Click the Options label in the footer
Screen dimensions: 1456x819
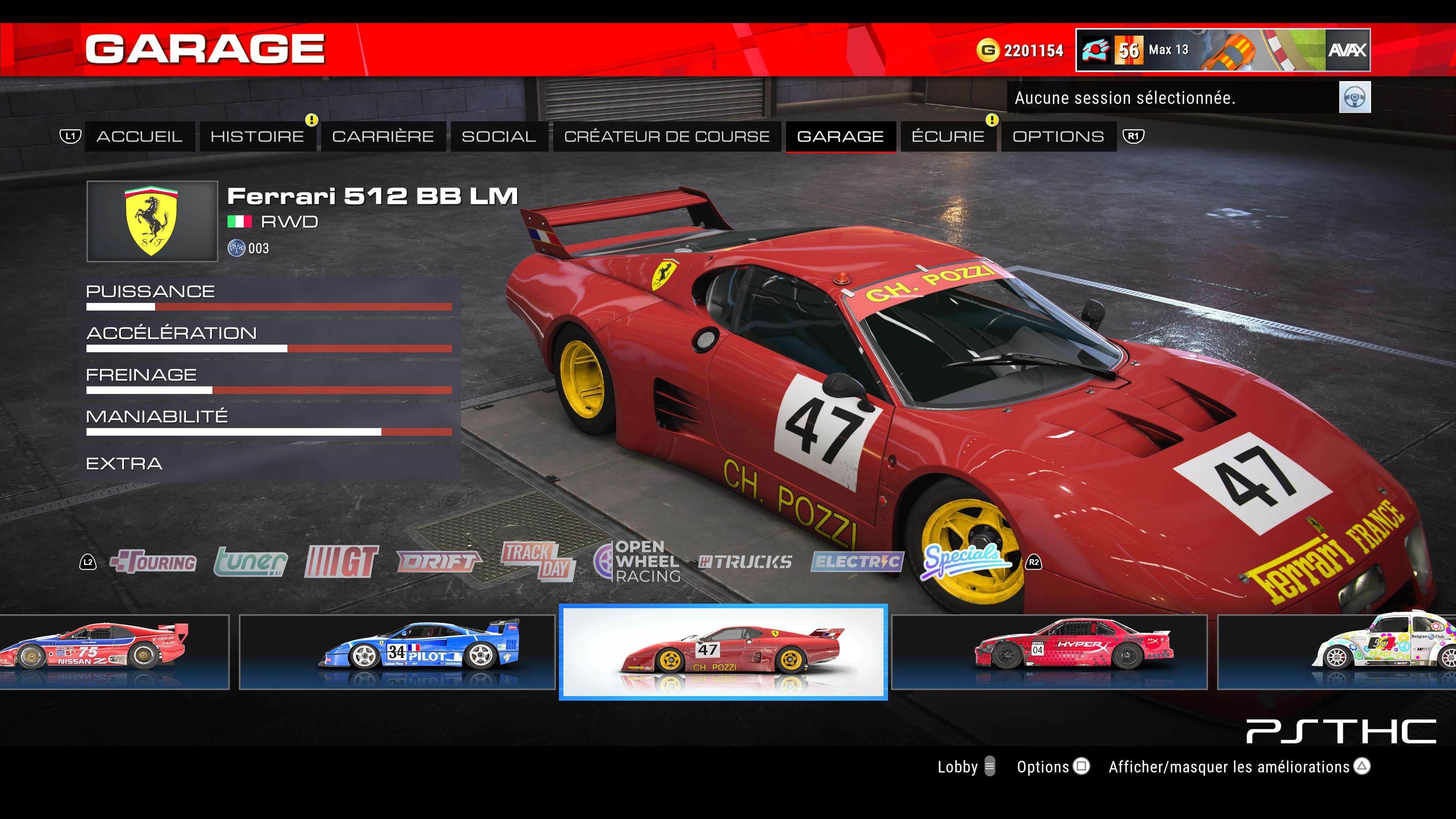1042,767
